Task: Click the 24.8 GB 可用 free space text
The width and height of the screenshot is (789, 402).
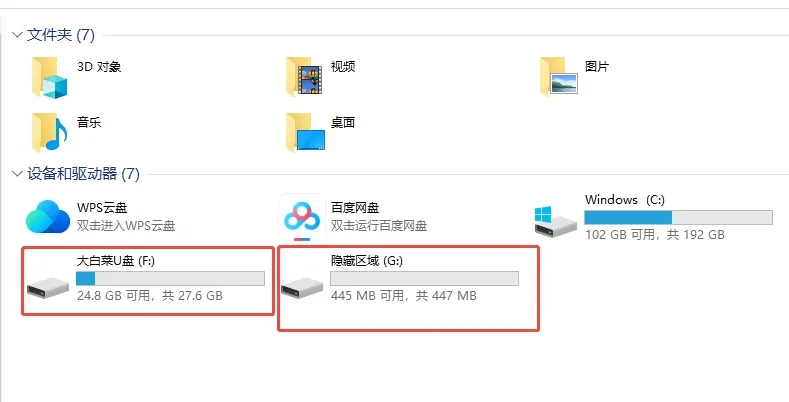Action: 113,295
